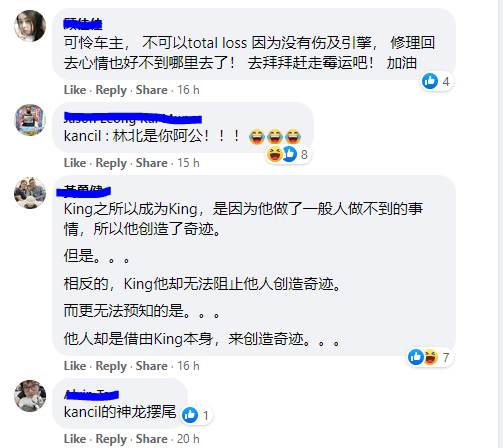Click the thumbs-up reaction showing 4 likes
The height and width of the screenshot is (448, 503).
pos(430,81)
